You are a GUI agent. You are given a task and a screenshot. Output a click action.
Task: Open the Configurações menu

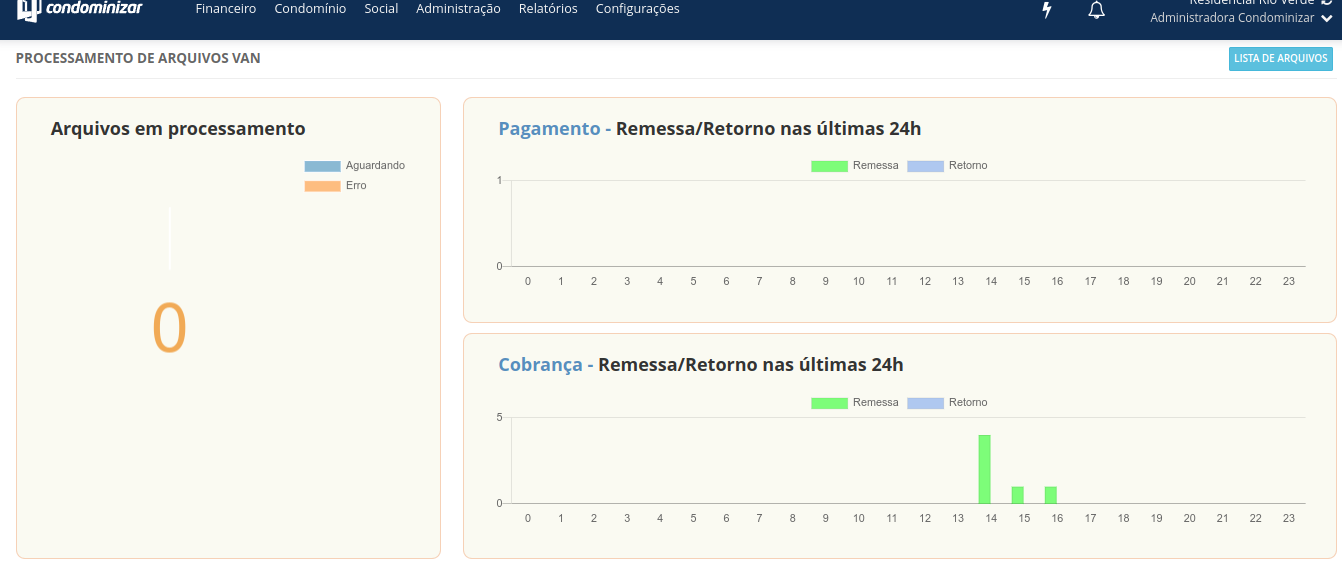tap(637, 9)
